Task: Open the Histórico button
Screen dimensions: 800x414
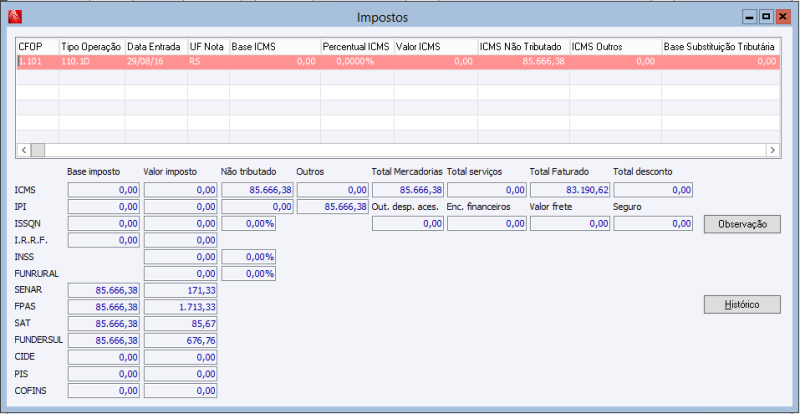Action: click(742, 304)
